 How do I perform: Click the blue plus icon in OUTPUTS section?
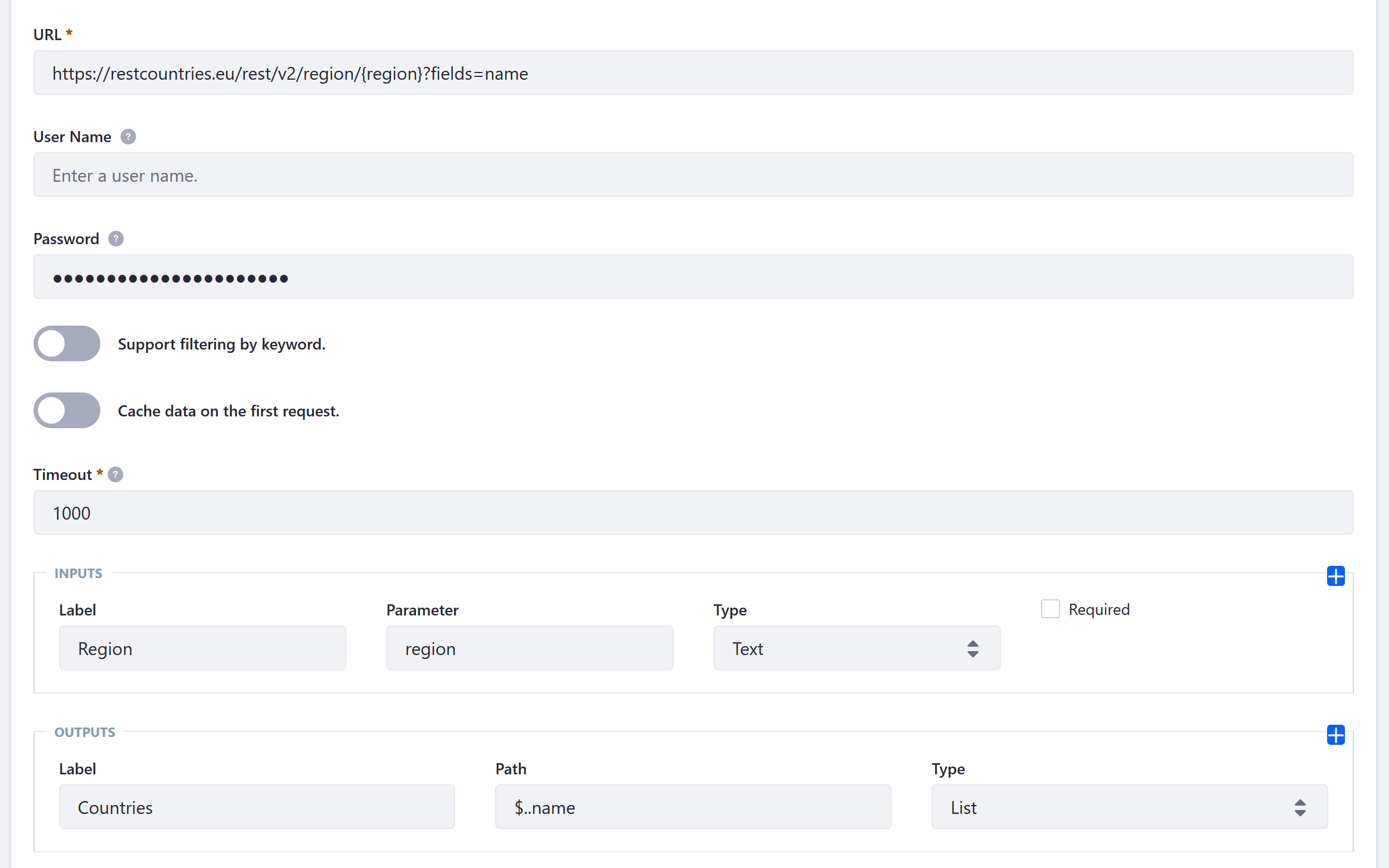point(1335,734)
